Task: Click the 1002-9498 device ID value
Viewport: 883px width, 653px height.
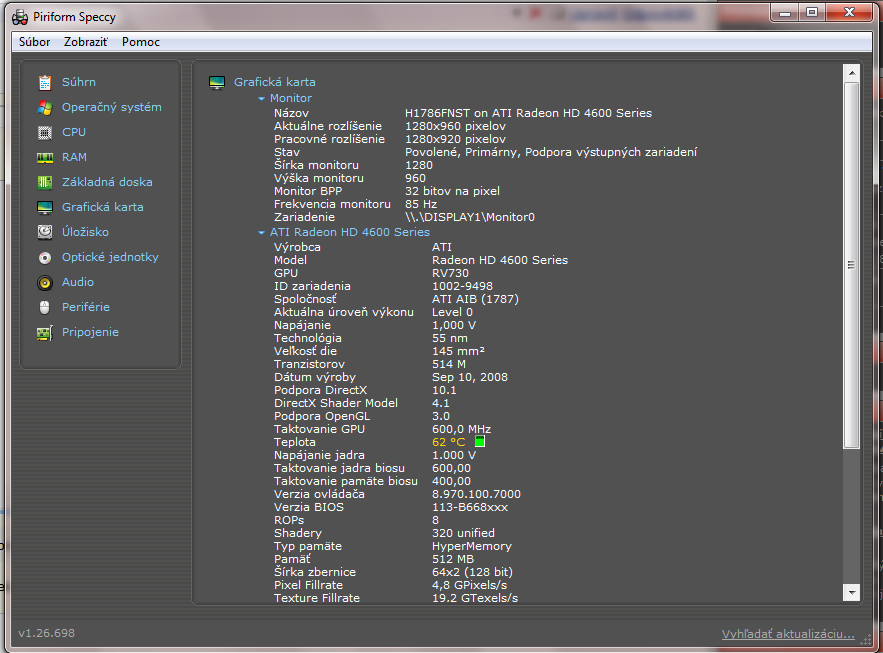Action: coord(462,286)
